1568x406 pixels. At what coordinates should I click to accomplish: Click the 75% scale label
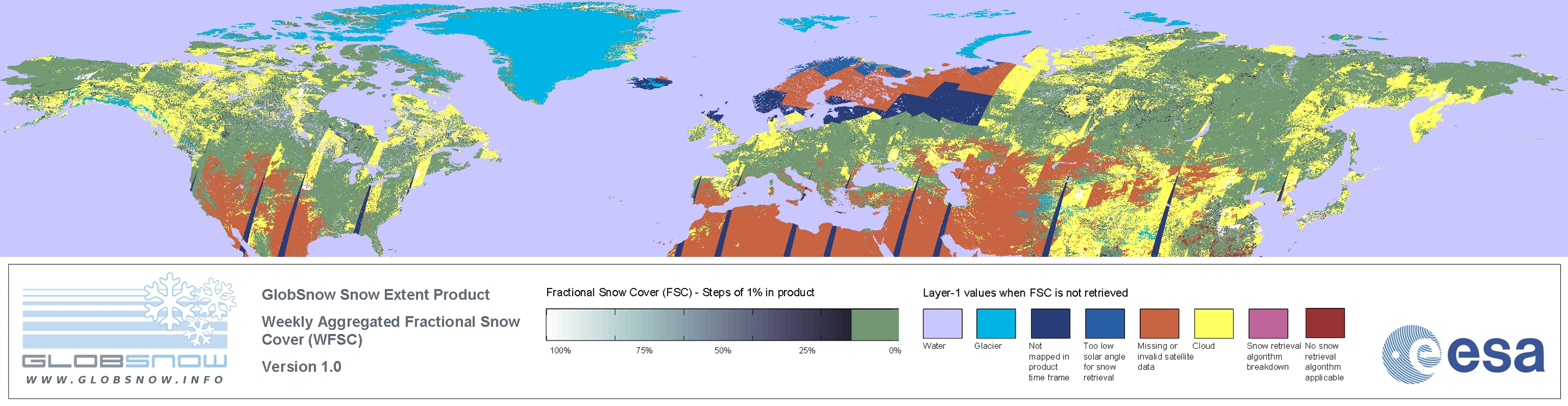tap(644, 350)
